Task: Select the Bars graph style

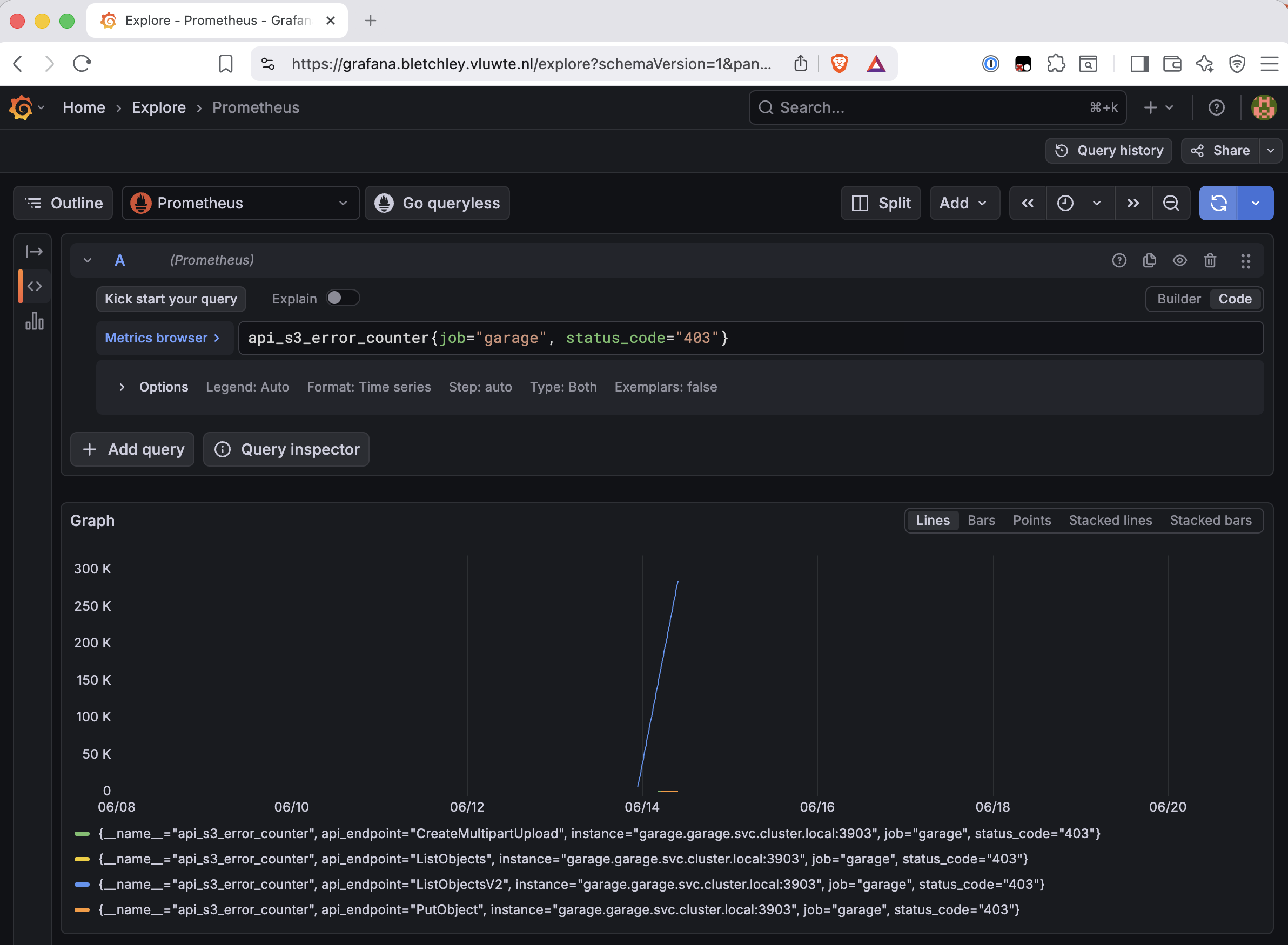Action: tap(981, 521)
